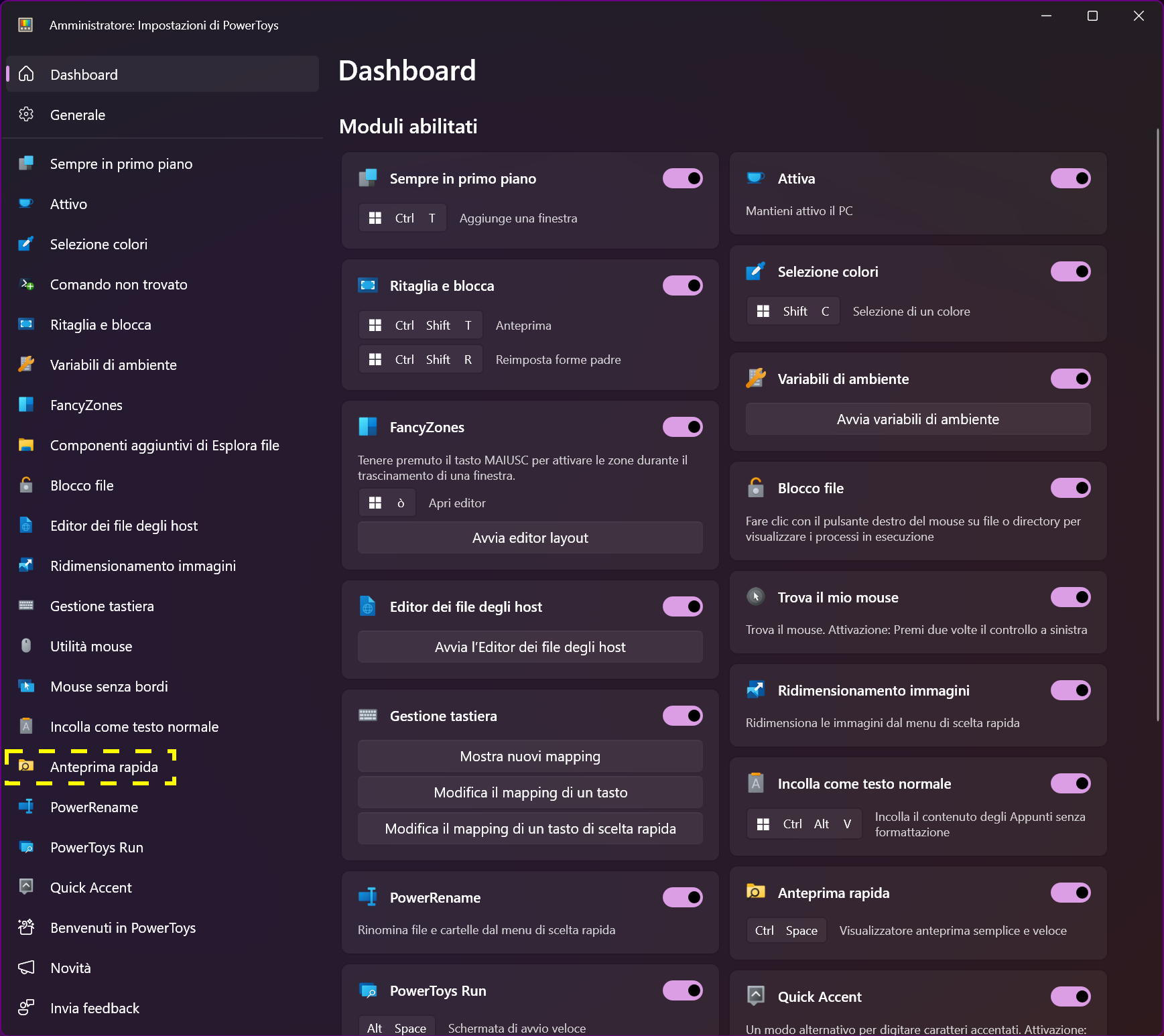Click the Mantieni attivo il PC text

tap(799, 210)
